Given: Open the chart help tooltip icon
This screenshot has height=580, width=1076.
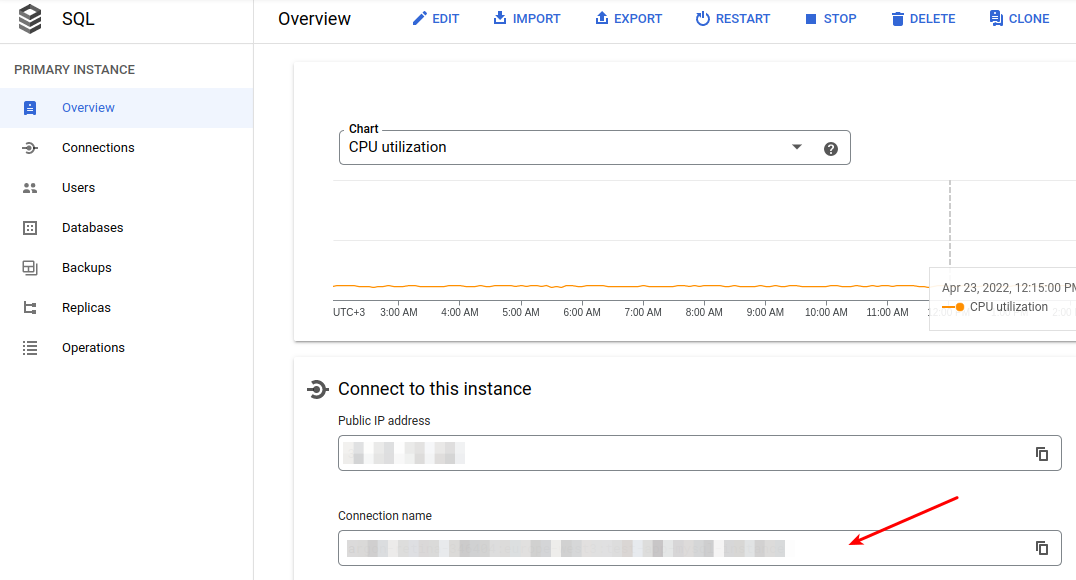Looking at the screenshot, I should [831, 147].
